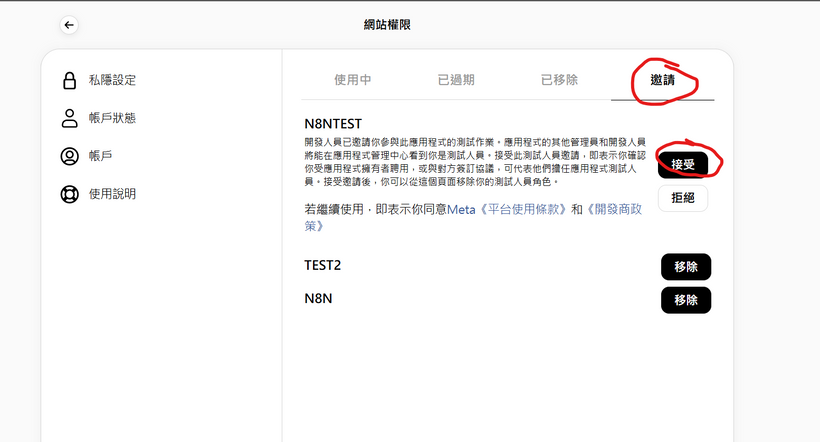This screenshot has height=442, width=820.
Task: Click the N8NTEST app name heading
Action: pyautogui.click(x=333, y=124)
